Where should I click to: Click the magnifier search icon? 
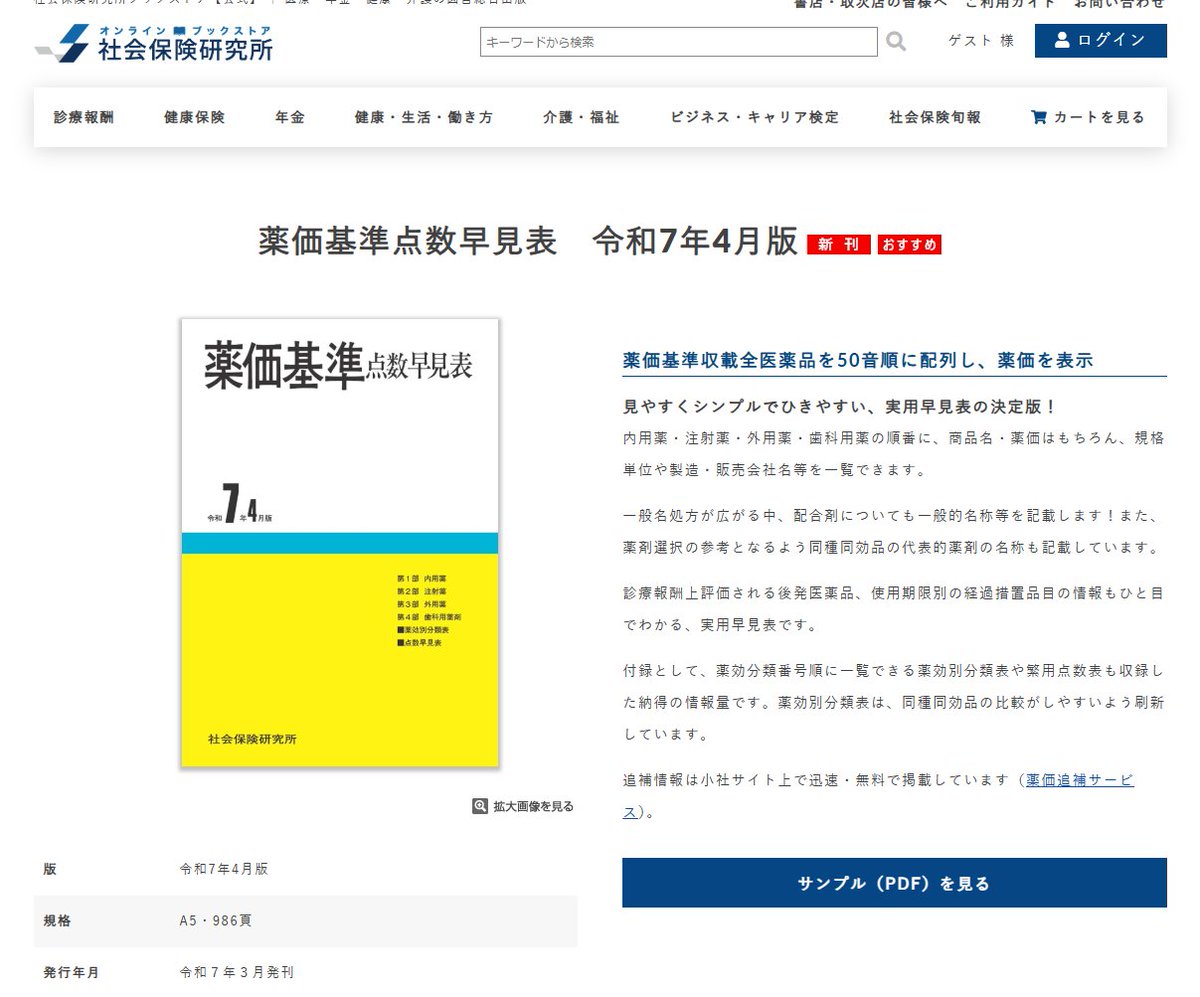896,42
